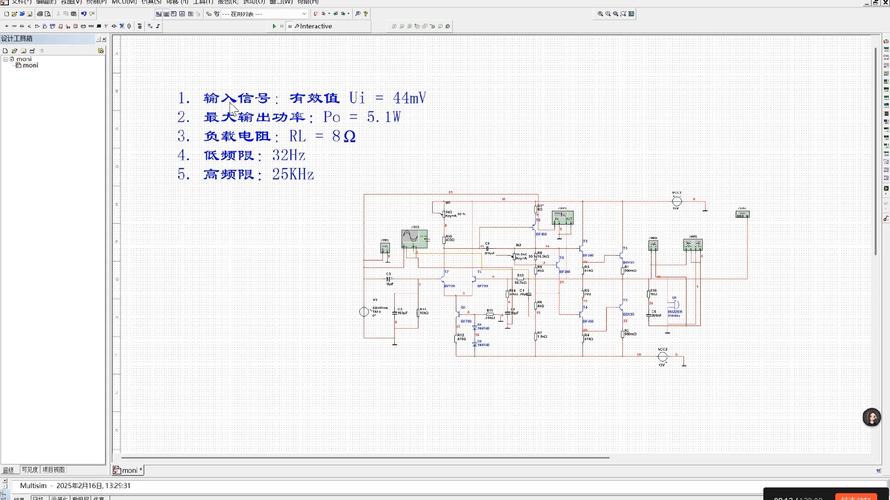The image size is (890, 500).
Task: Click the new design icon in the Design Toolbox
Action: pos(5,49)
